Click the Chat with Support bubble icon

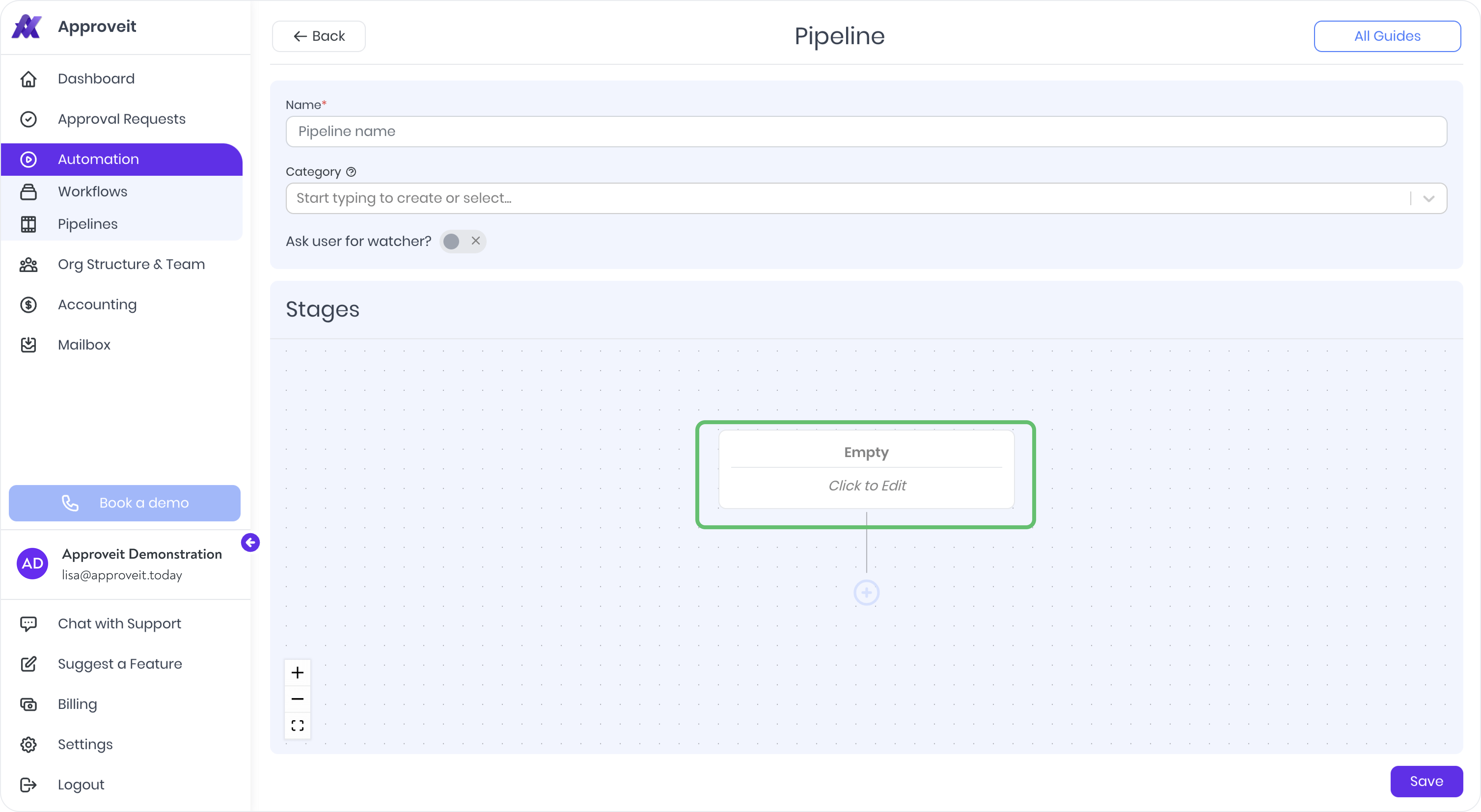pyautogui.click(x=28, y=623)
